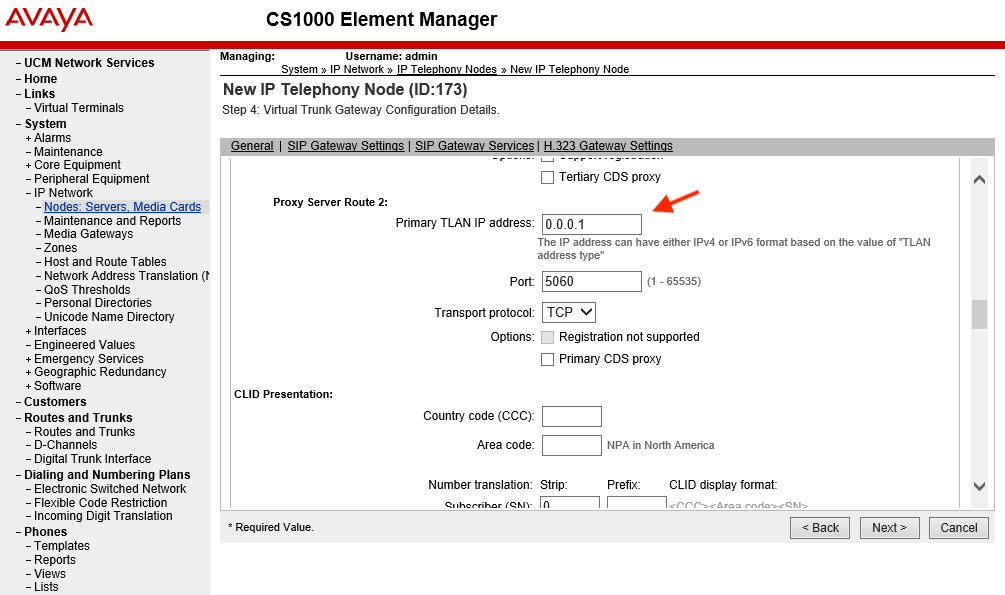Open Routes and Trunks sub-item
The width and height of the screenshot is (1005, 595).
(x=85, y=432)
